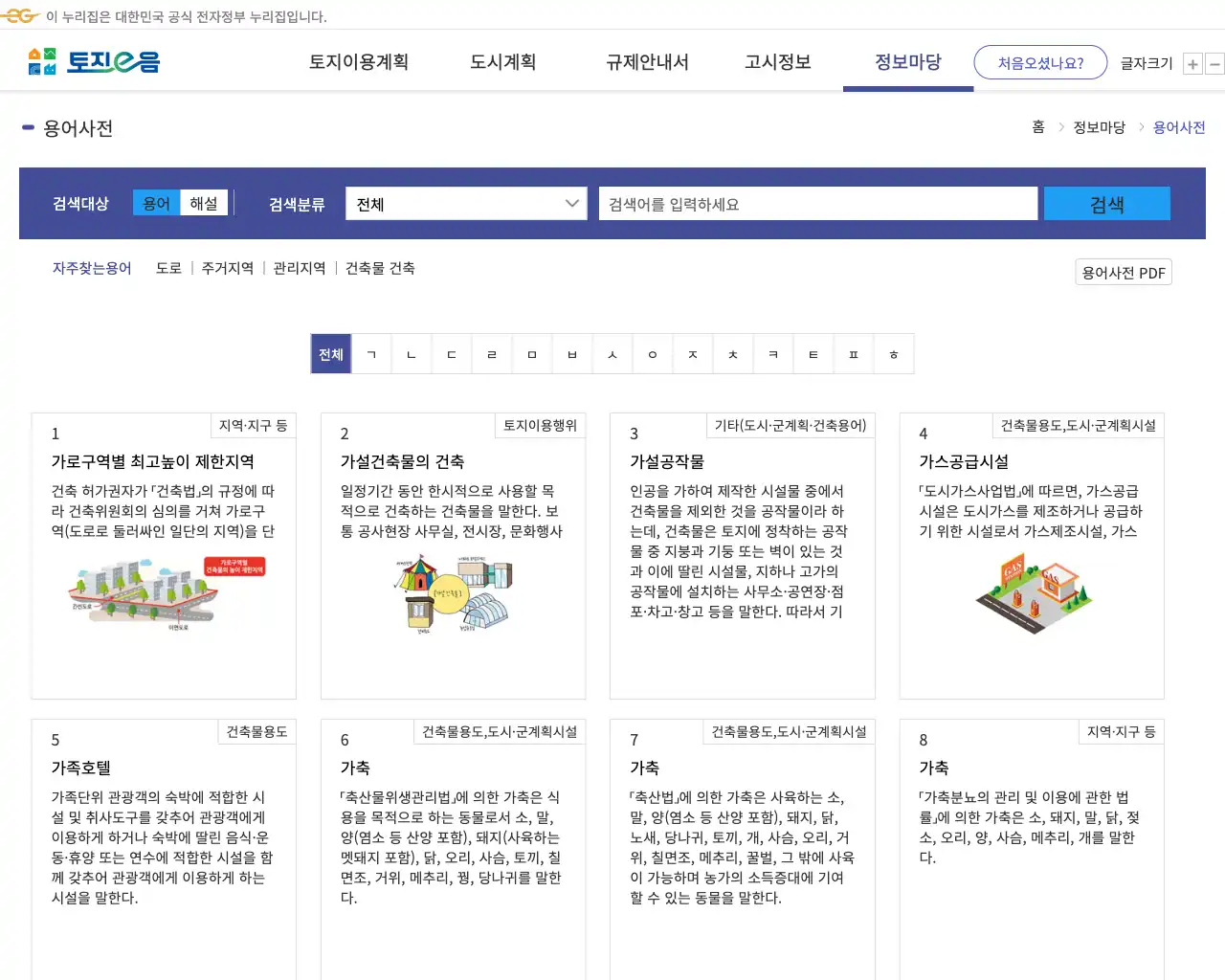This screenshot has width=1225, height=980.
Task: Open the 고시정보 menu
Action: (x=777, y=62)
